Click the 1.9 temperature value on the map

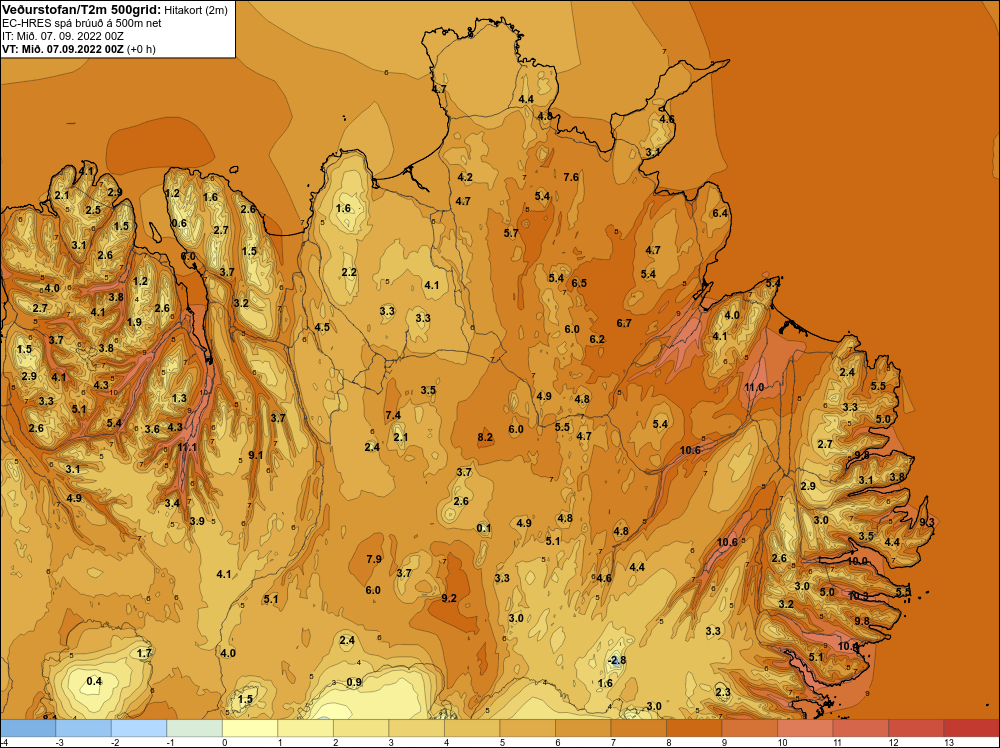[134, 323]
